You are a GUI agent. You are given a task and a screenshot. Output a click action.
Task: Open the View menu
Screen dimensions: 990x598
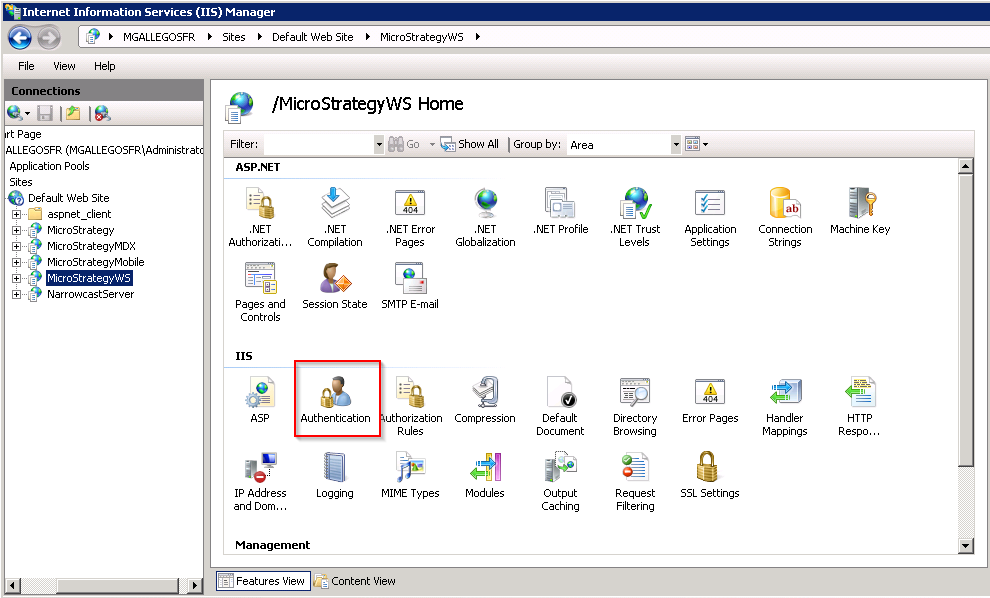coord(63,66)
